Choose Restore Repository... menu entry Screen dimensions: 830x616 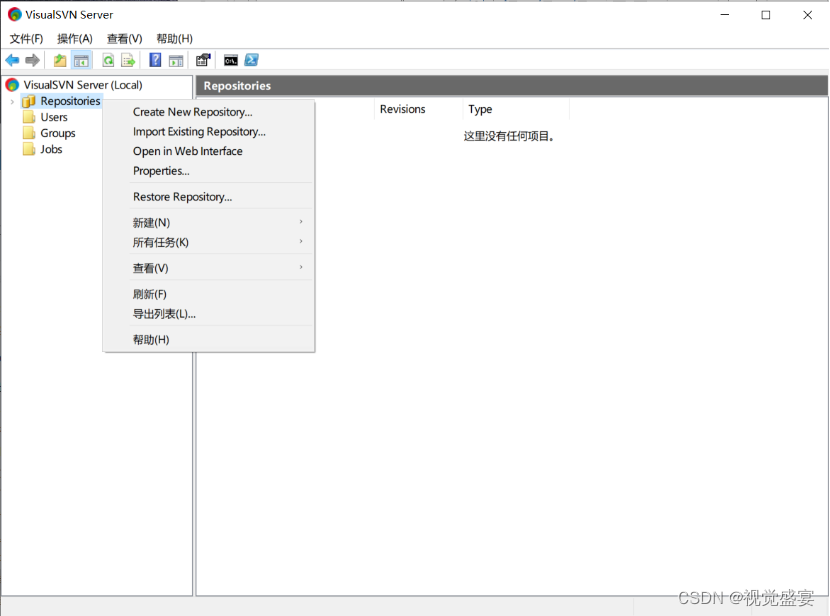[209, 196]
